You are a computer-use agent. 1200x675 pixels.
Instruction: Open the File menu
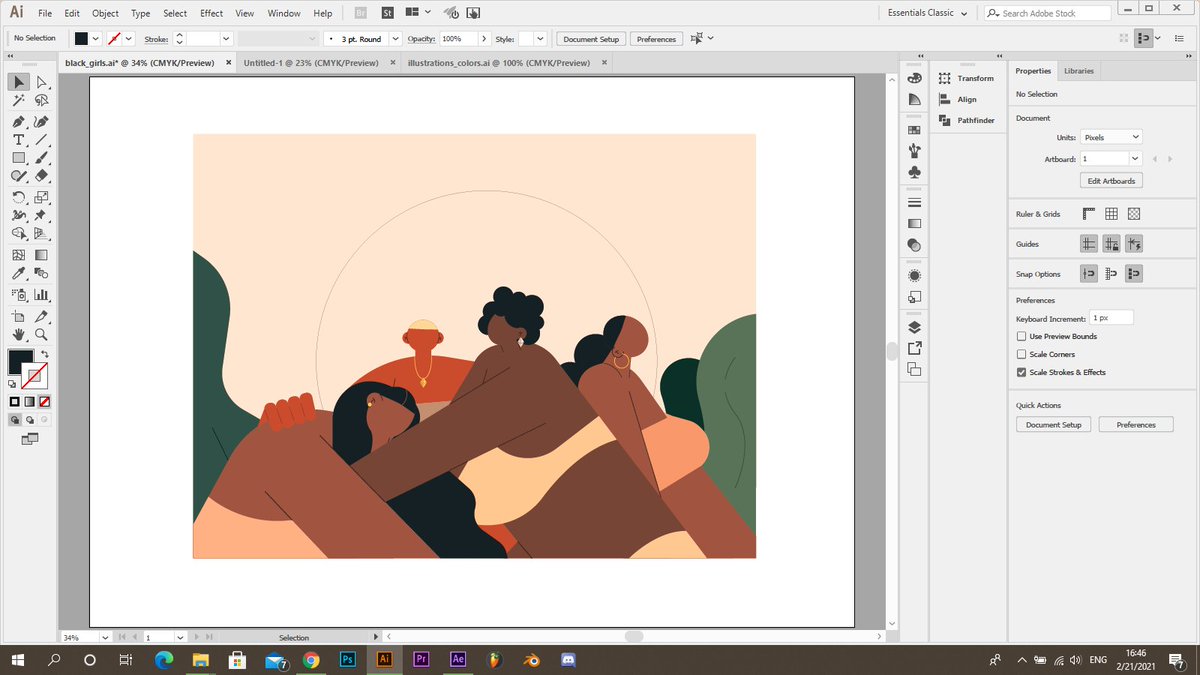click(x=45, y=13)
